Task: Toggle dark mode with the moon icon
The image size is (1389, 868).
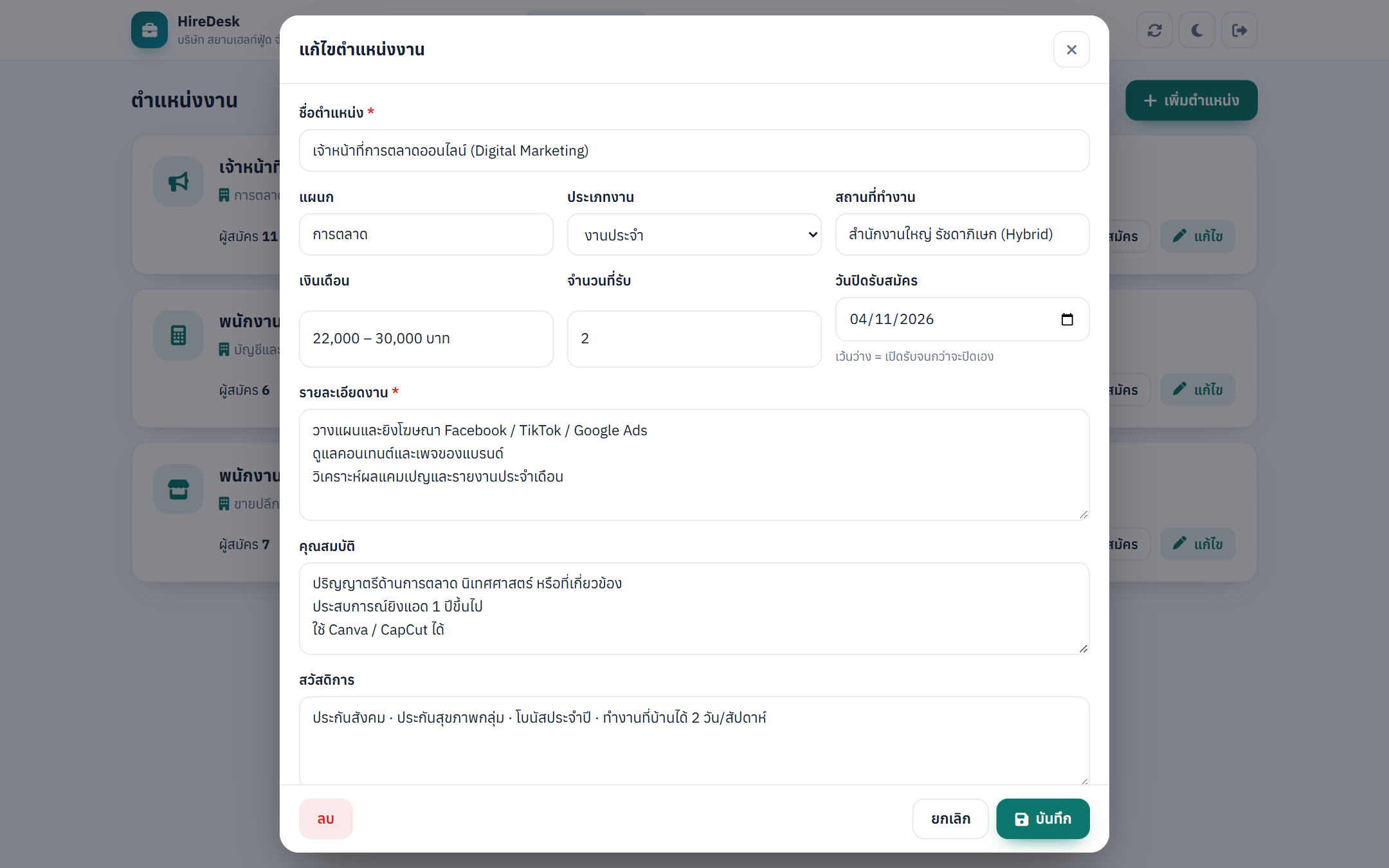Action: point(1197,30)
